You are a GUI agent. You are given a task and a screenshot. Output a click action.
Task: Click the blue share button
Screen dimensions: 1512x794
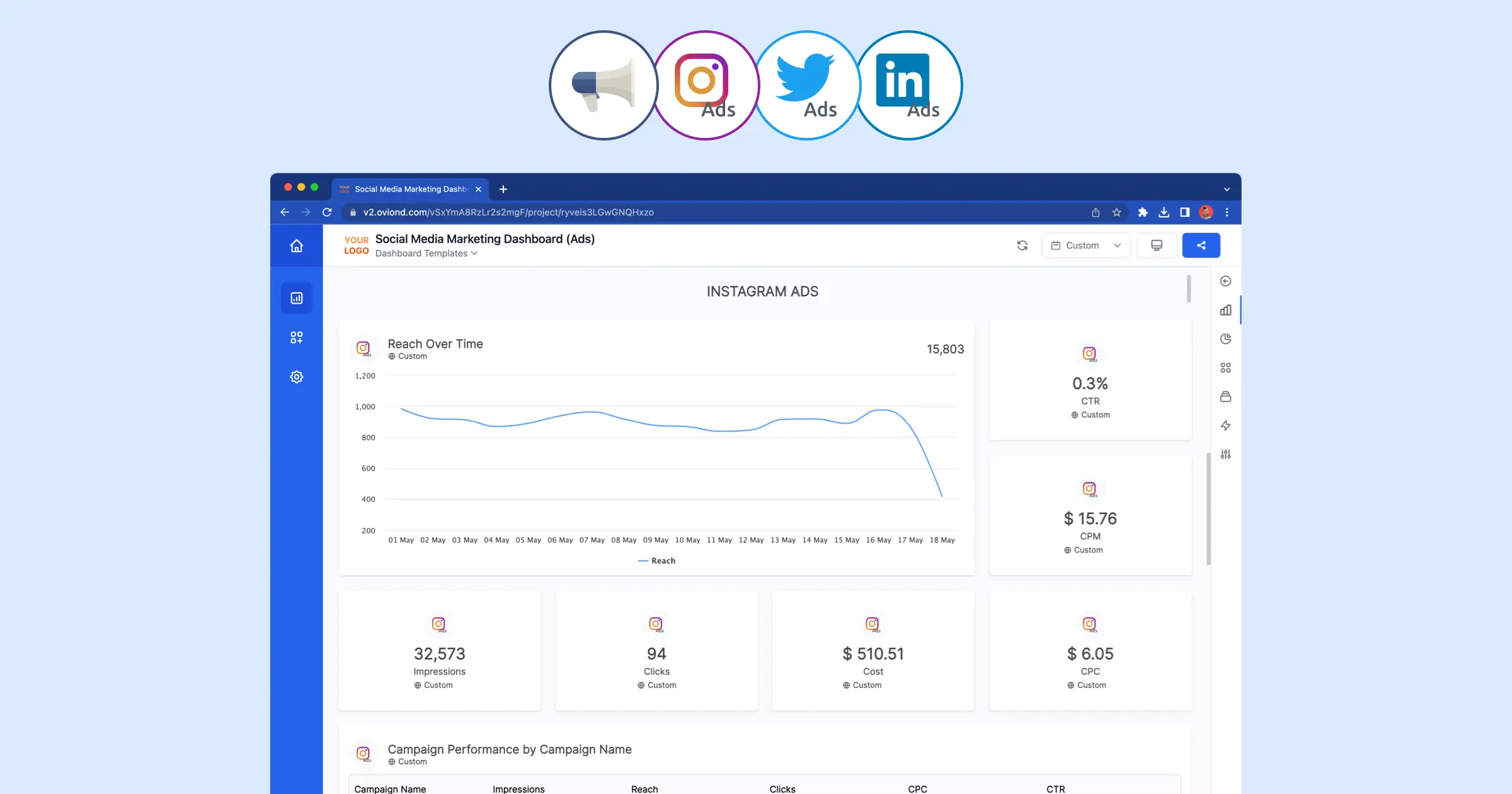(1201, 245)
